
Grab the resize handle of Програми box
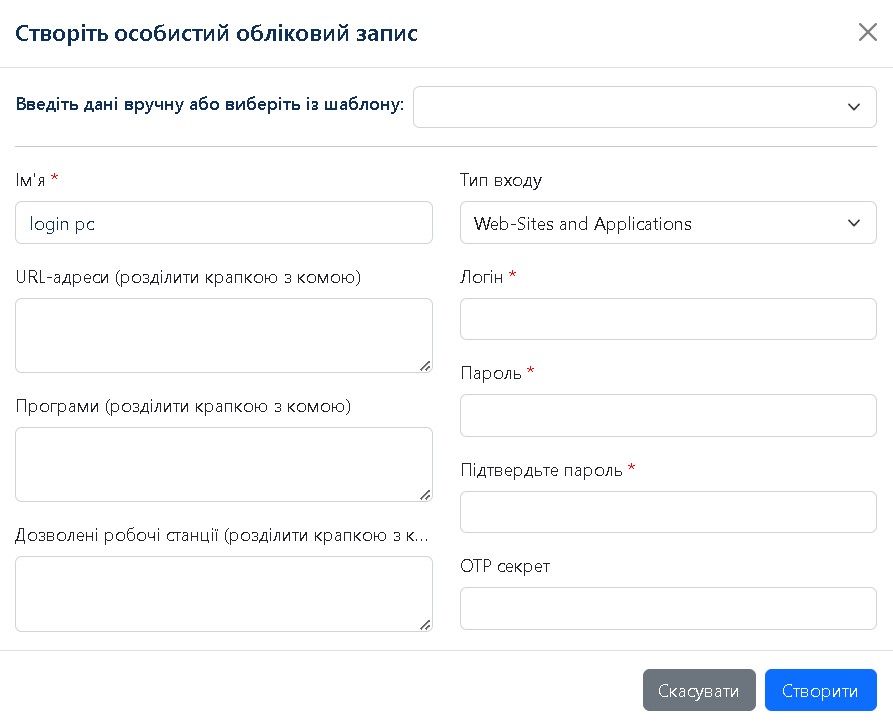click(425, 495)
